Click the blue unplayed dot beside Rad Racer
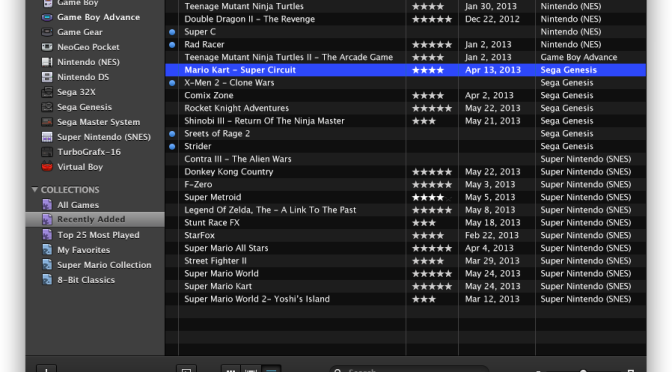 [x=172, y=45]
